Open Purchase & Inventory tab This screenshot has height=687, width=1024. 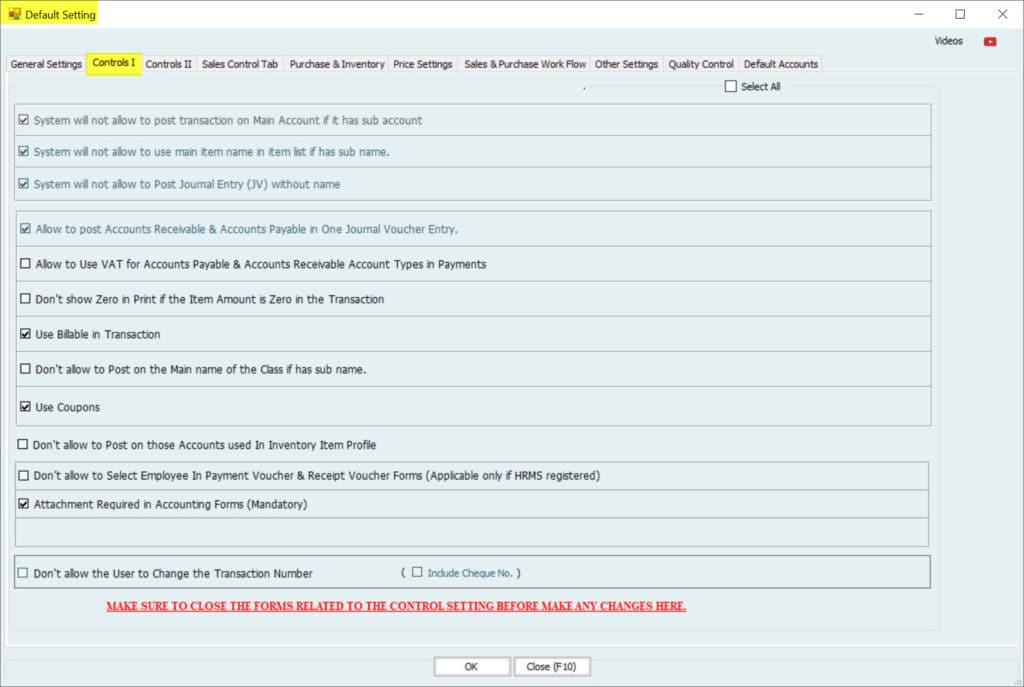click(337, 64)
